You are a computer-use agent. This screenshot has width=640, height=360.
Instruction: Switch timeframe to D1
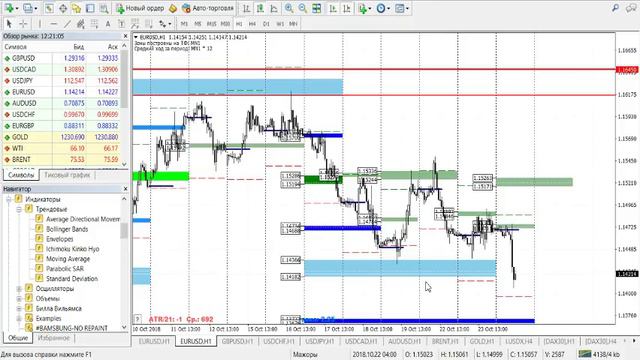click(266, 24)
